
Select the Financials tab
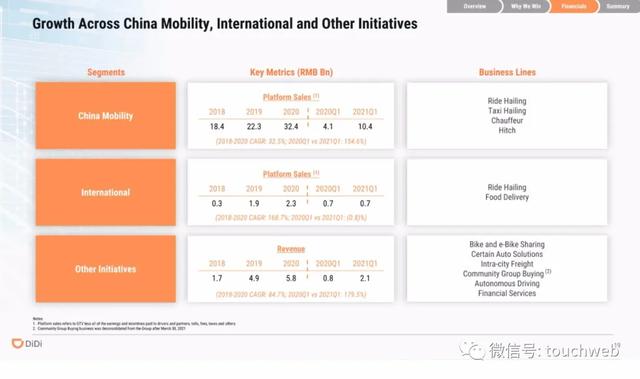(x=573, y=6)
